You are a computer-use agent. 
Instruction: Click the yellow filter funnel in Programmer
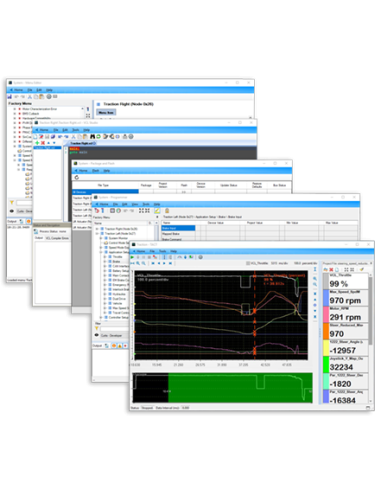coord(97,329)
